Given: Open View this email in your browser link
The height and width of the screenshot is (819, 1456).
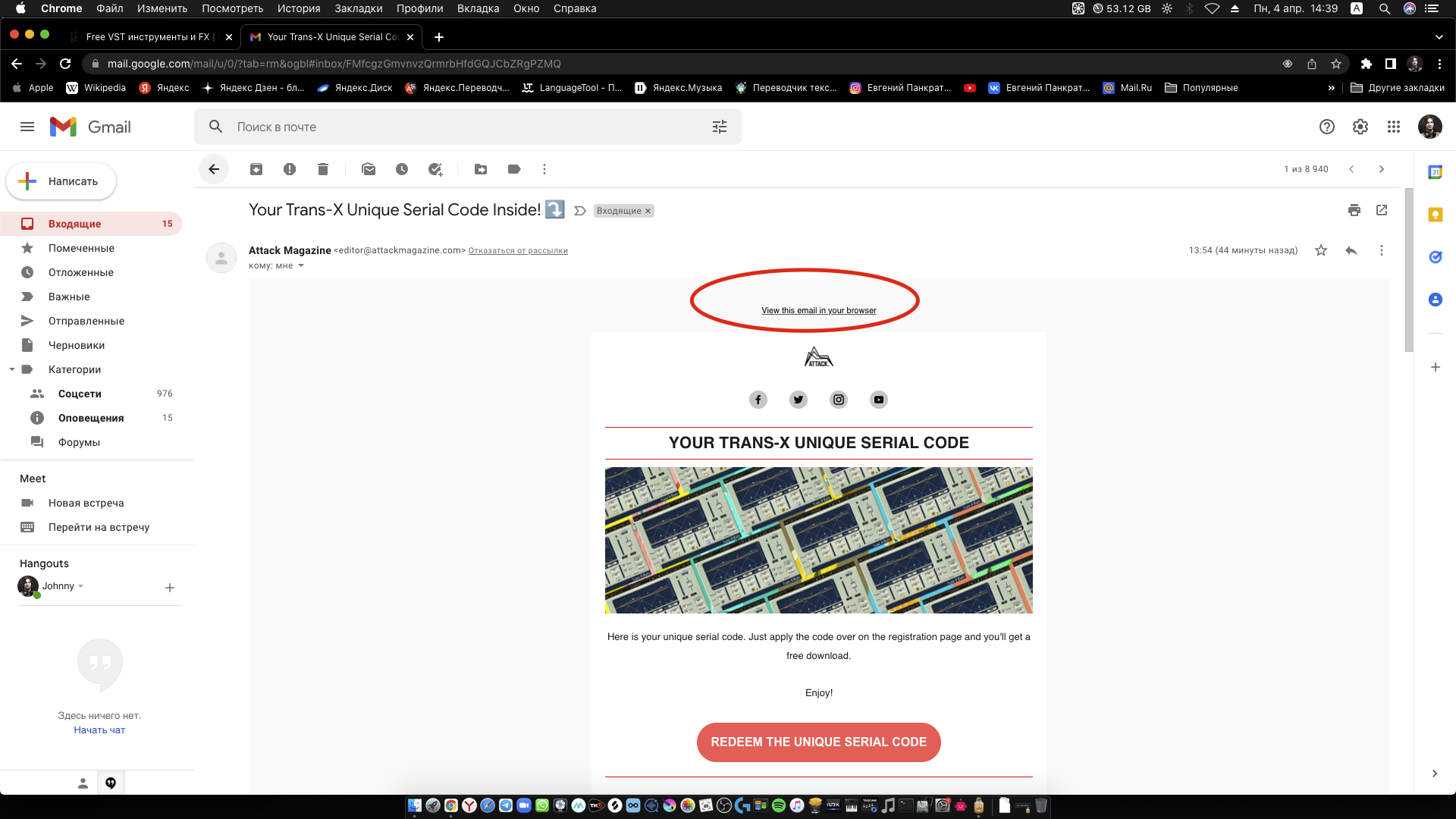Looking at the screenshot, I should coord(818,310).
